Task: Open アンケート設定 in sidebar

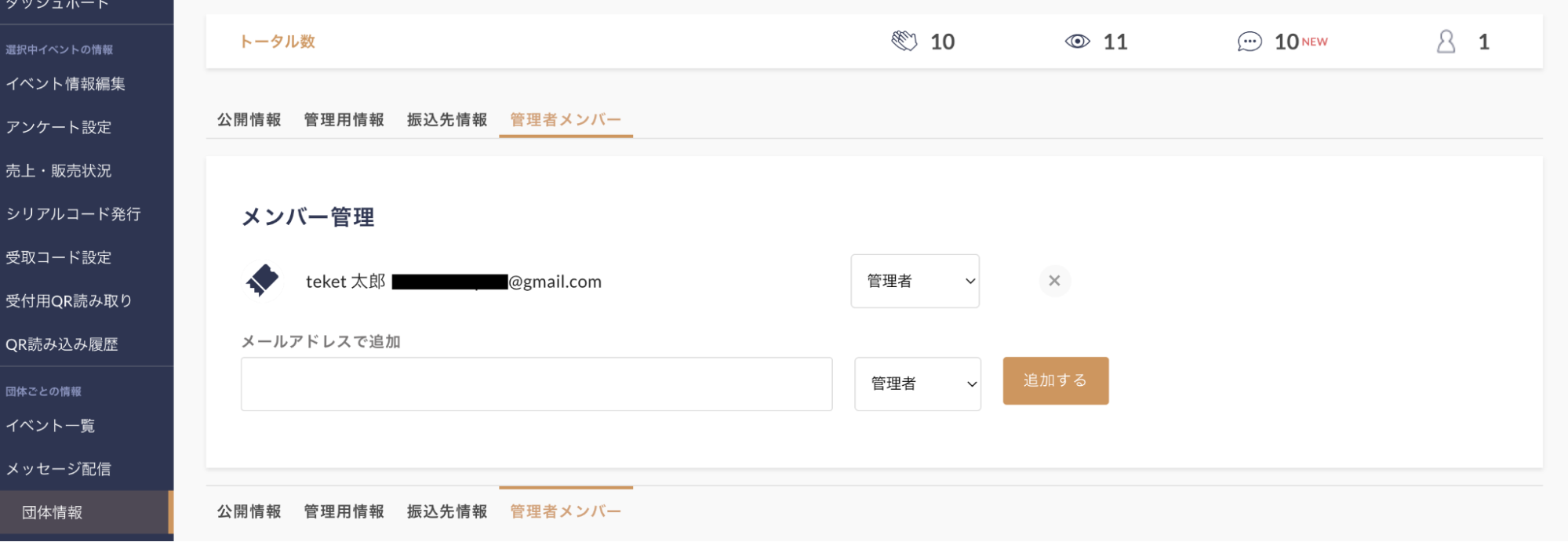Action: point(59,127)
